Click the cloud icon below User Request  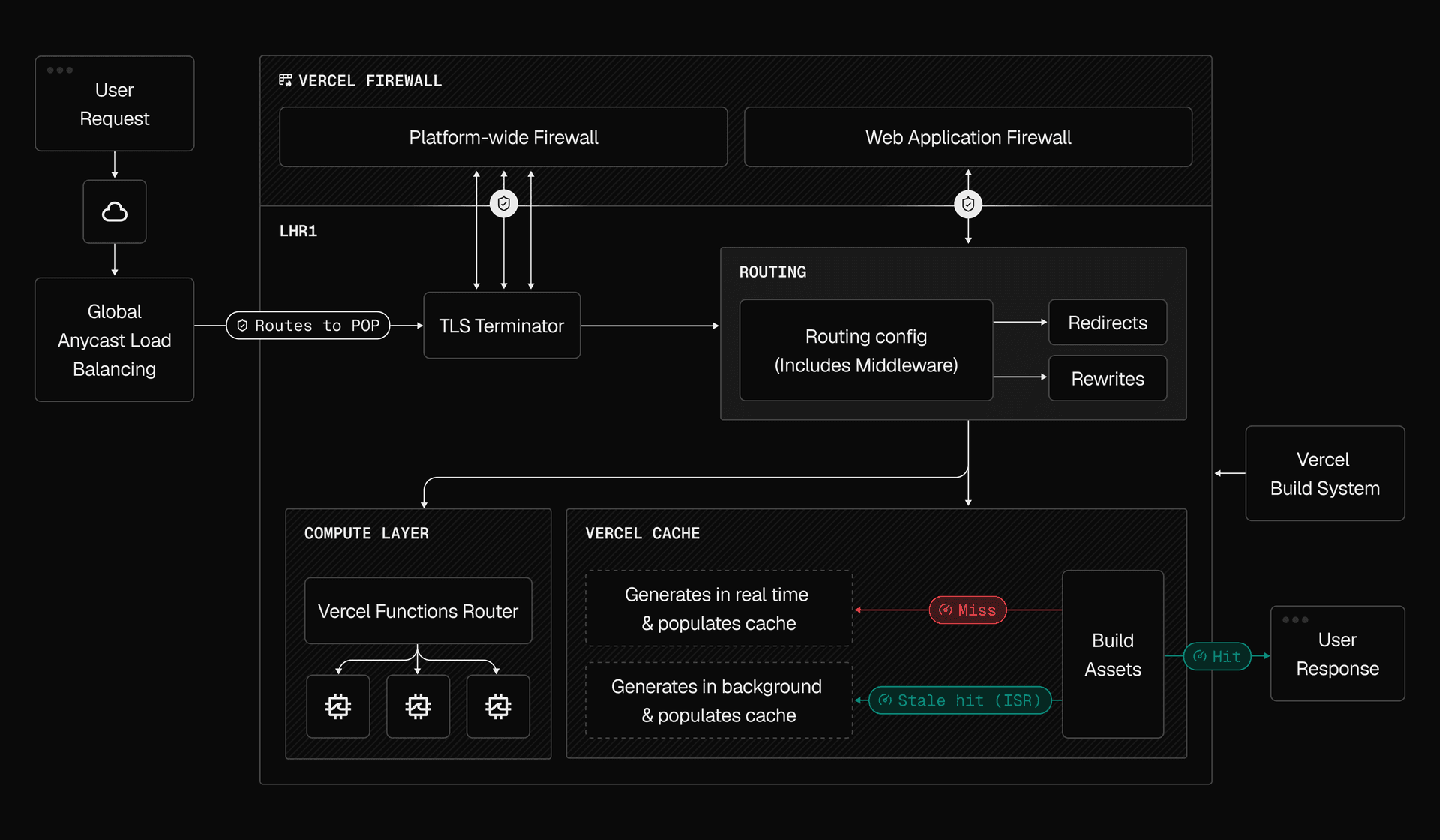(x=114, y=211)
